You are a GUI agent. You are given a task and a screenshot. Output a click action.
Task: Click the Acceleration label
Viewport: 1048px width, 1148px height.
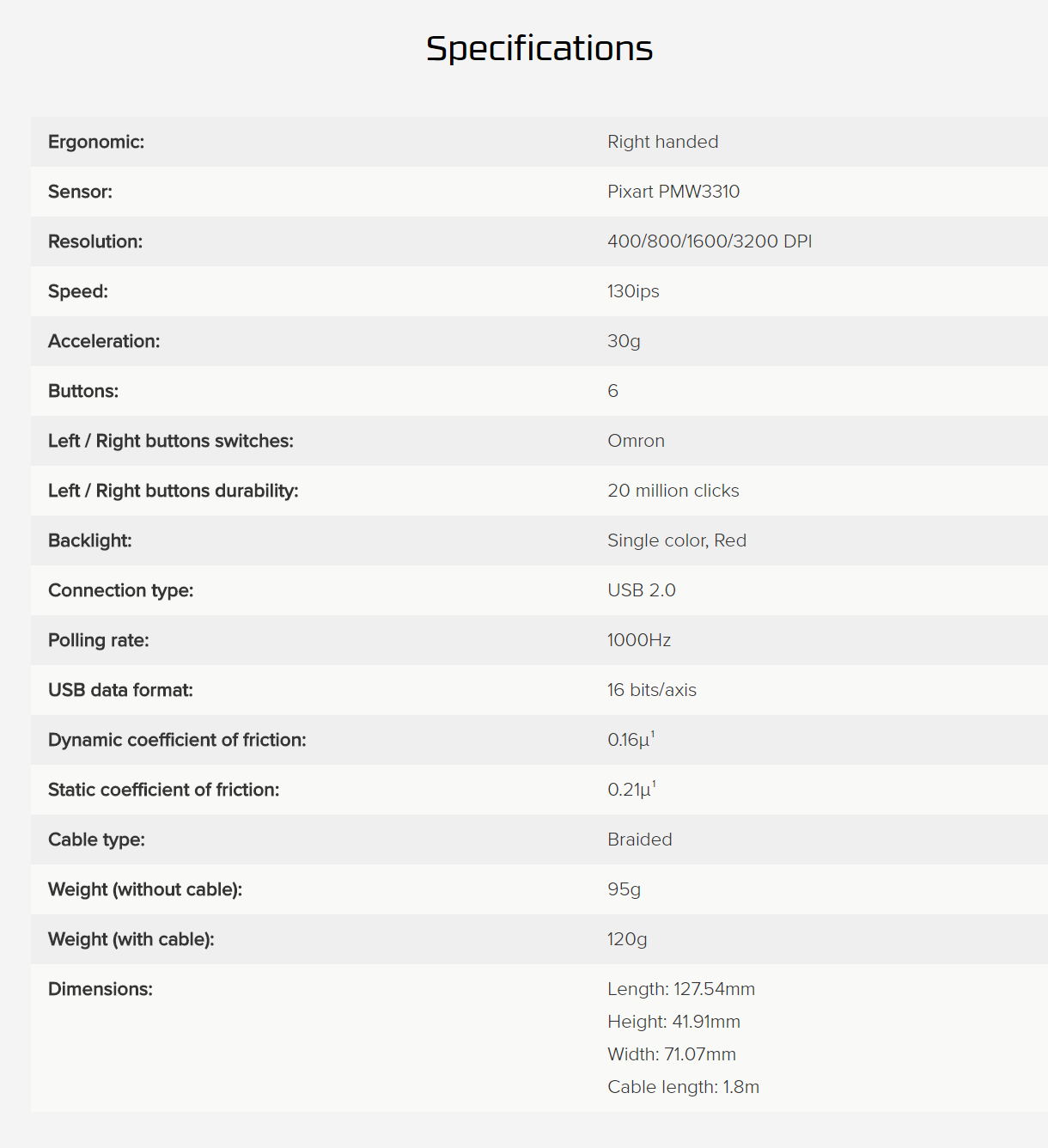(104, 341)
